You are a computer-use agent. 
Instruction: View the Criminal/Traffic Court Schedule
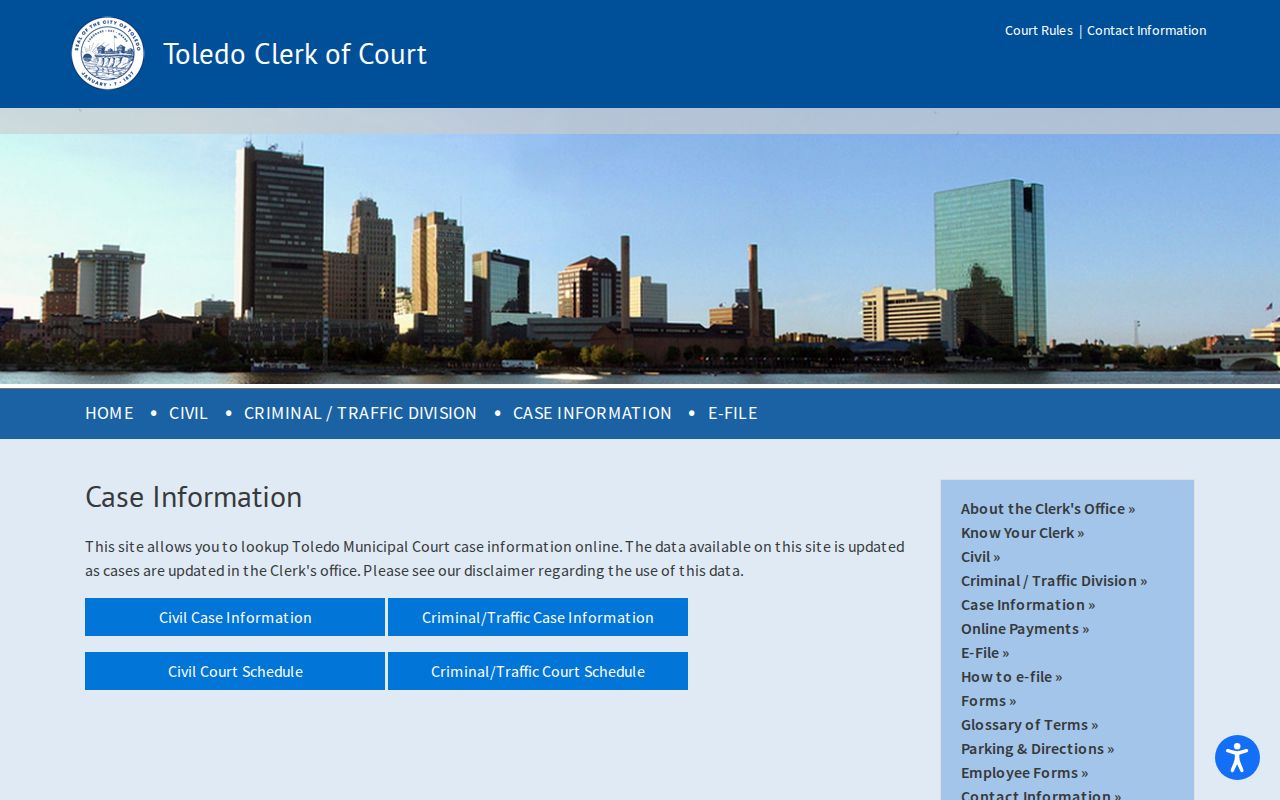[x=538, y=671]
